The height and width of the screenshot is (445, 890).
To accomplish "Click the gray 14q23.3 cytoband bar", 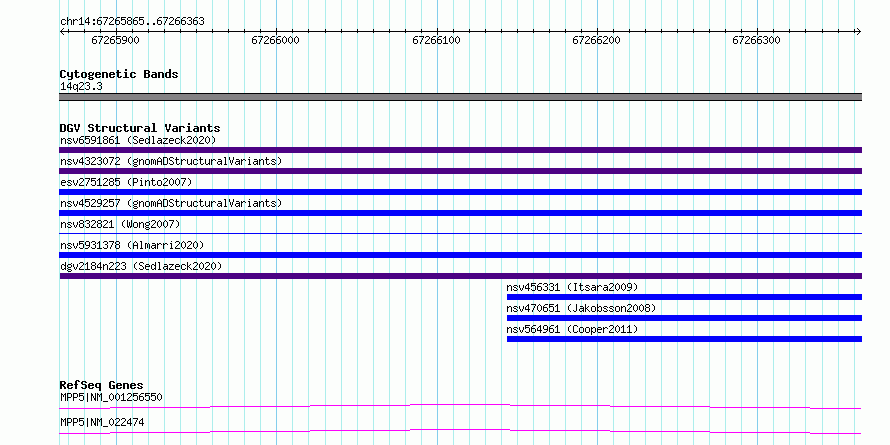I will 461,97.
